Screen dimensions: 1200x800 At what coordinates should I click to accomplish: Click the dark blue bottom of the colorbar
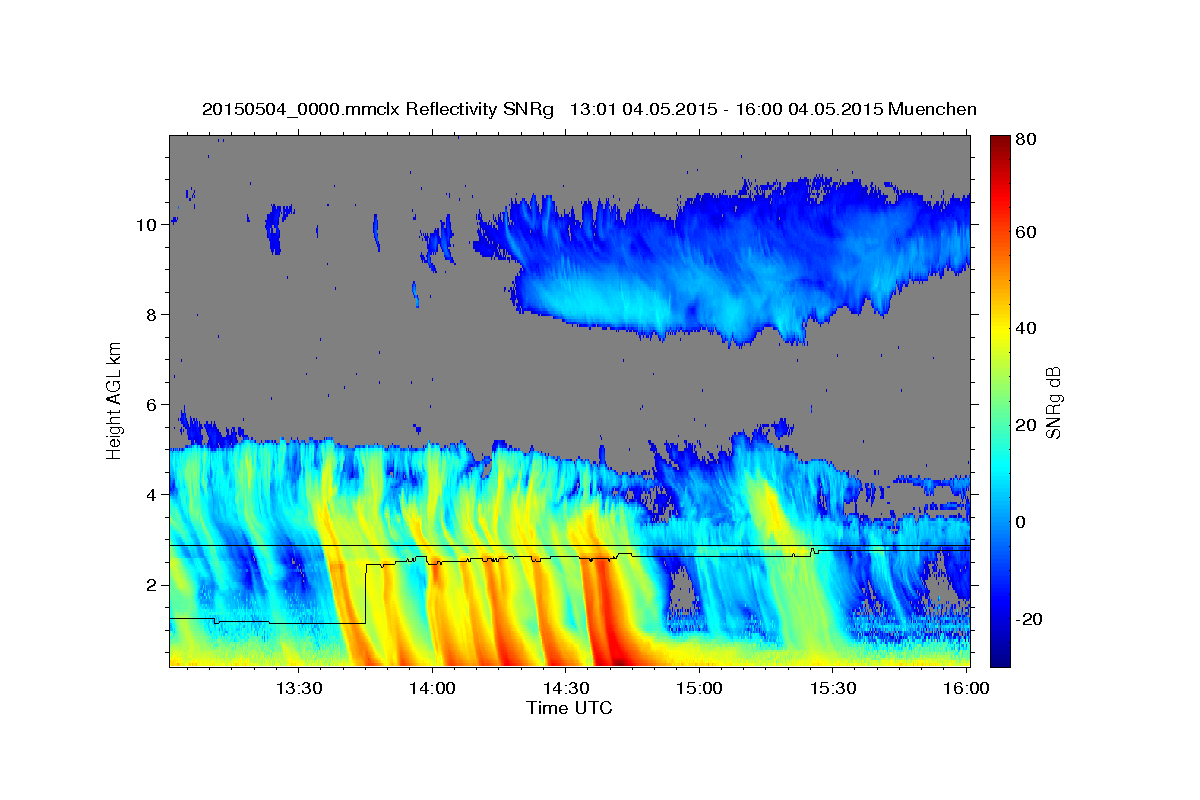pyautogui.click(x=1000, y=655)
